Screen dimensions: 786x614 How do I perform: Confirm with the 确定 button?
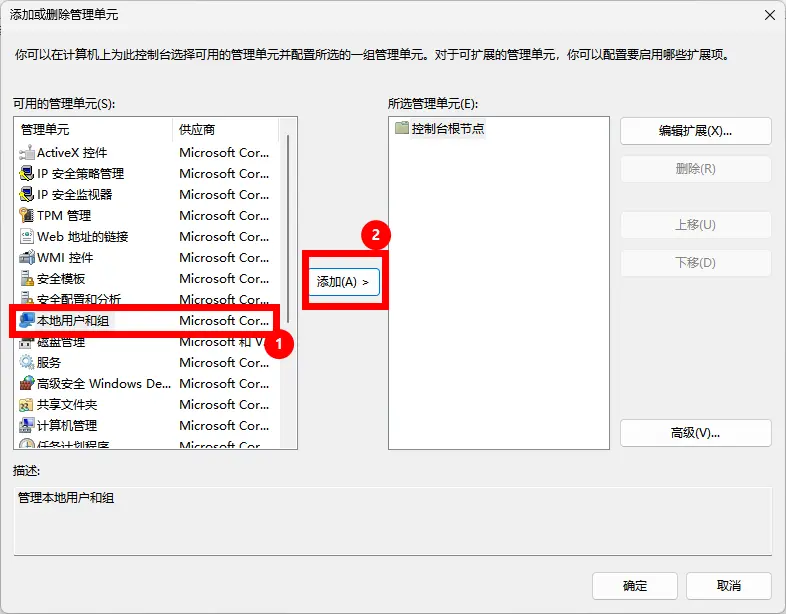[x=634, y=586]
